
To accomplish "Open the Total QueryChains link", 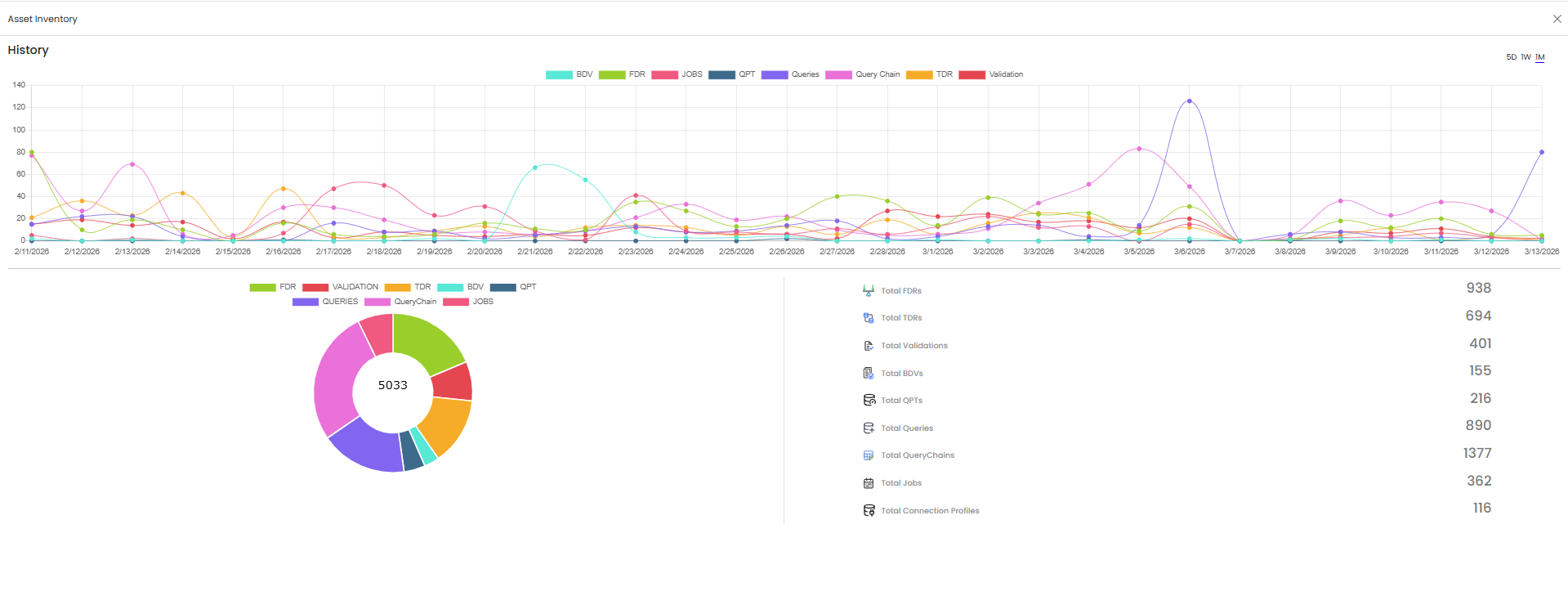I will pos(918,455).
